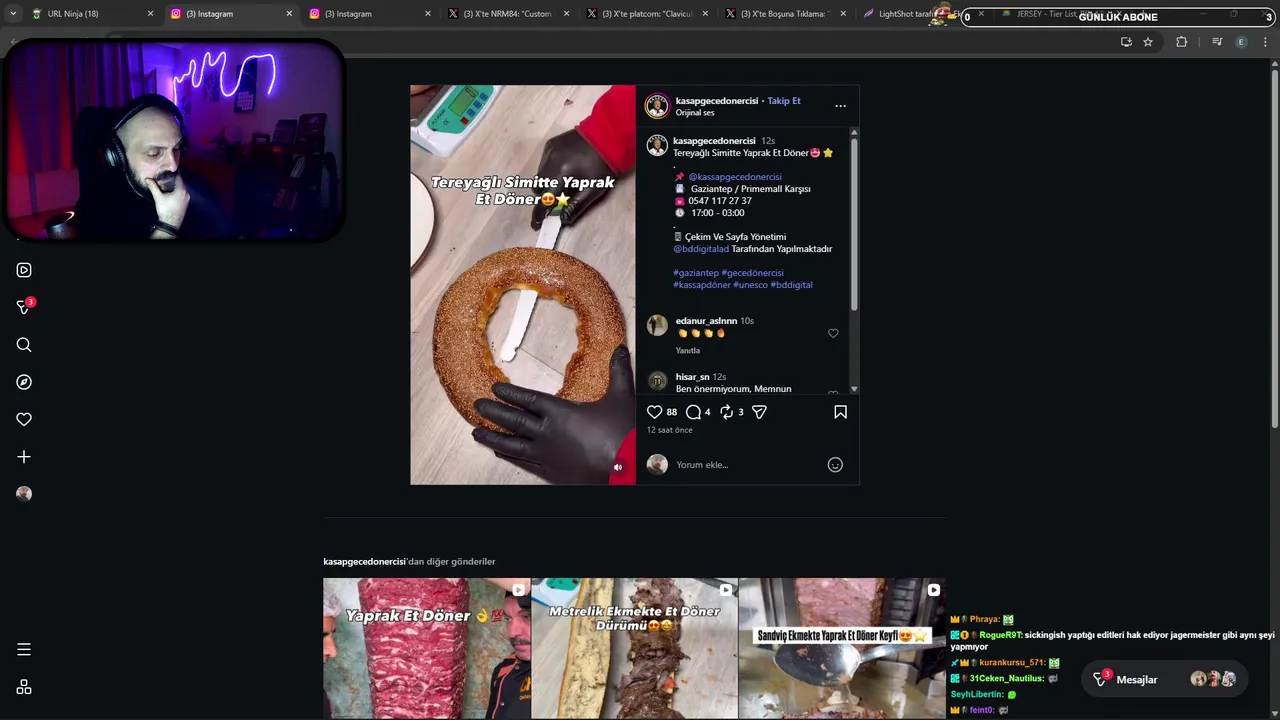The height and width of the screenshot is (720, 1280).
Task: Like edanur_aslnnn's comment
Action: pos(833,333)
